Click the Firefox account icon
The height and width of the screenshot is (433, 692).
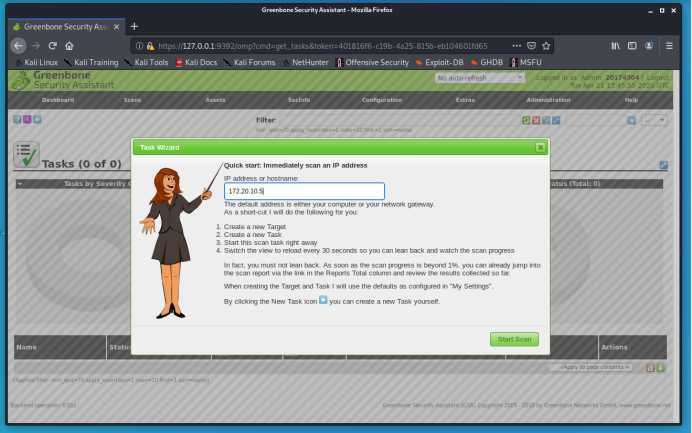click(649, 45)
